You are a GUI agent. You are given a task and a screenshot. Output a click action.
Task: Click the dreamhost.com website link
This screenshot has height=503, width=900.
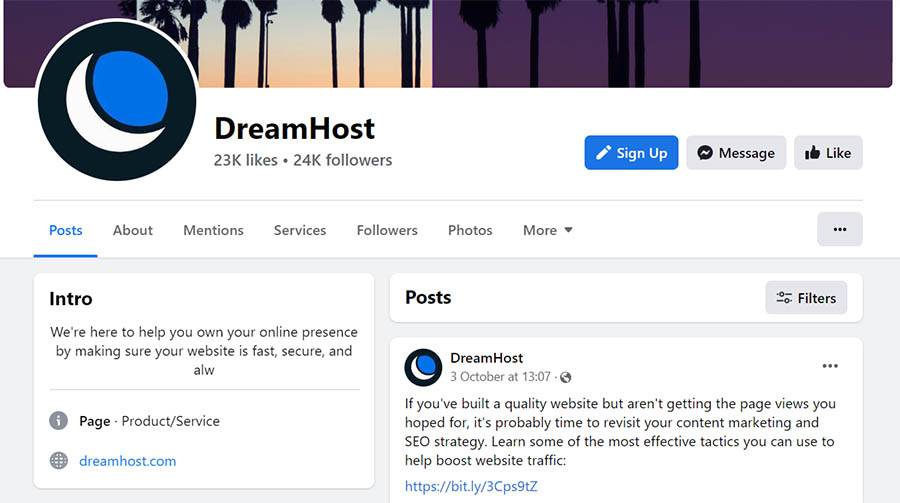(128, 461)
